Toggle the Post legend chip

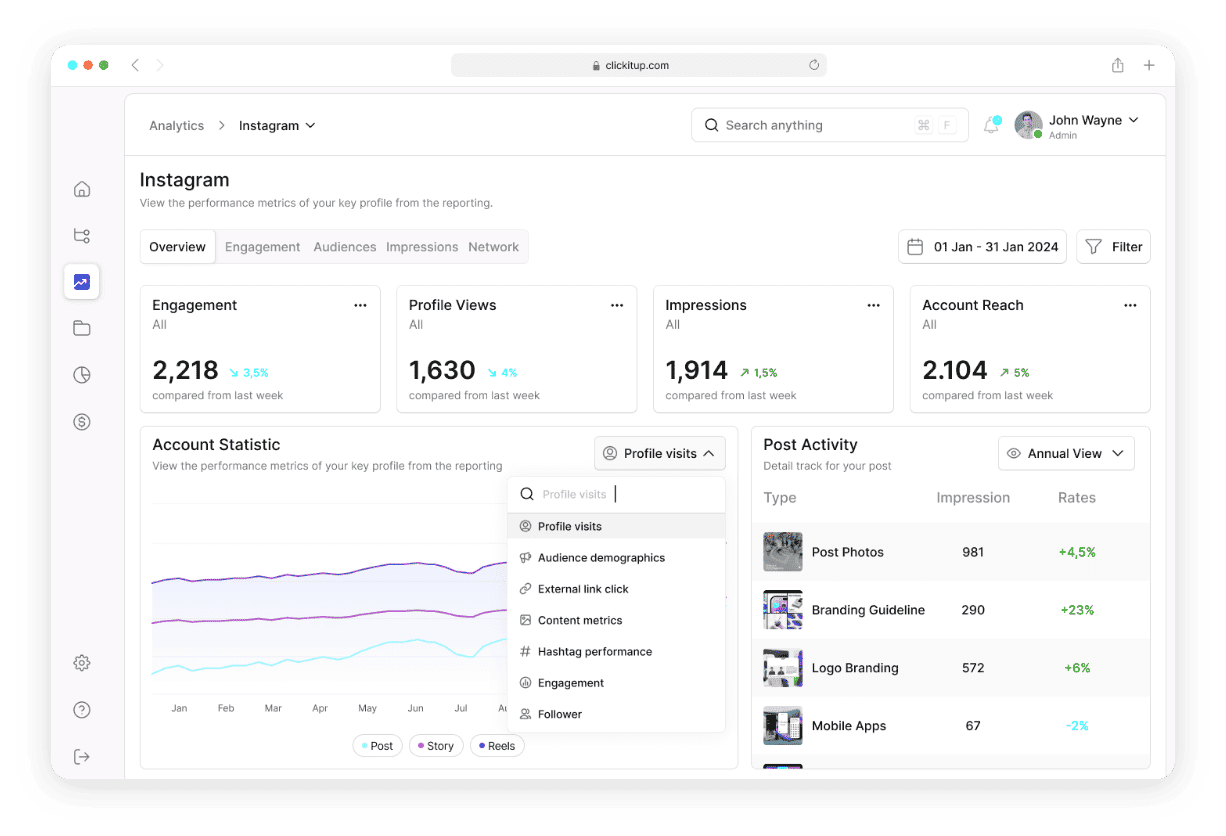click(x=377, y=746)
